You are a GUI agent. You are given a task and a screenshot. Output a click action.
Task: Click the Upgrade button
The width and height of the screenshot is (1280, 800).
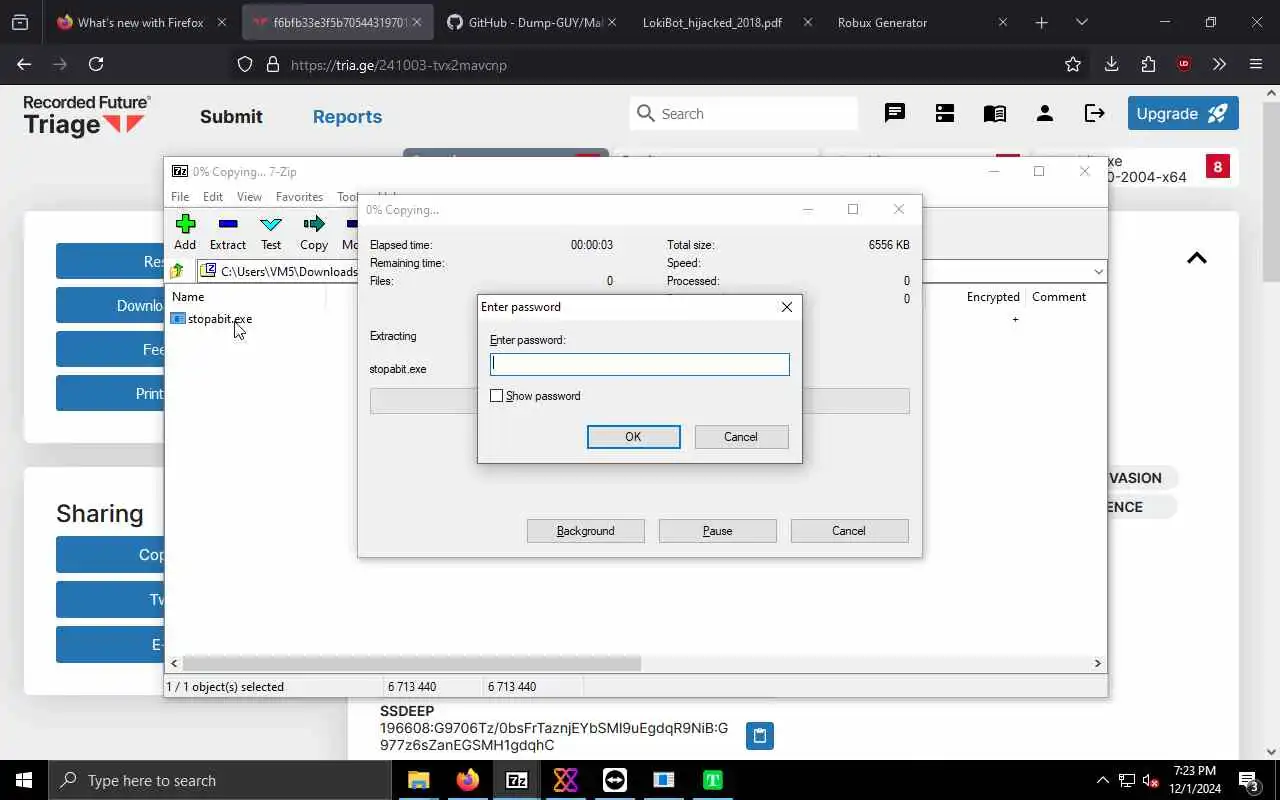coord(1183,113)
